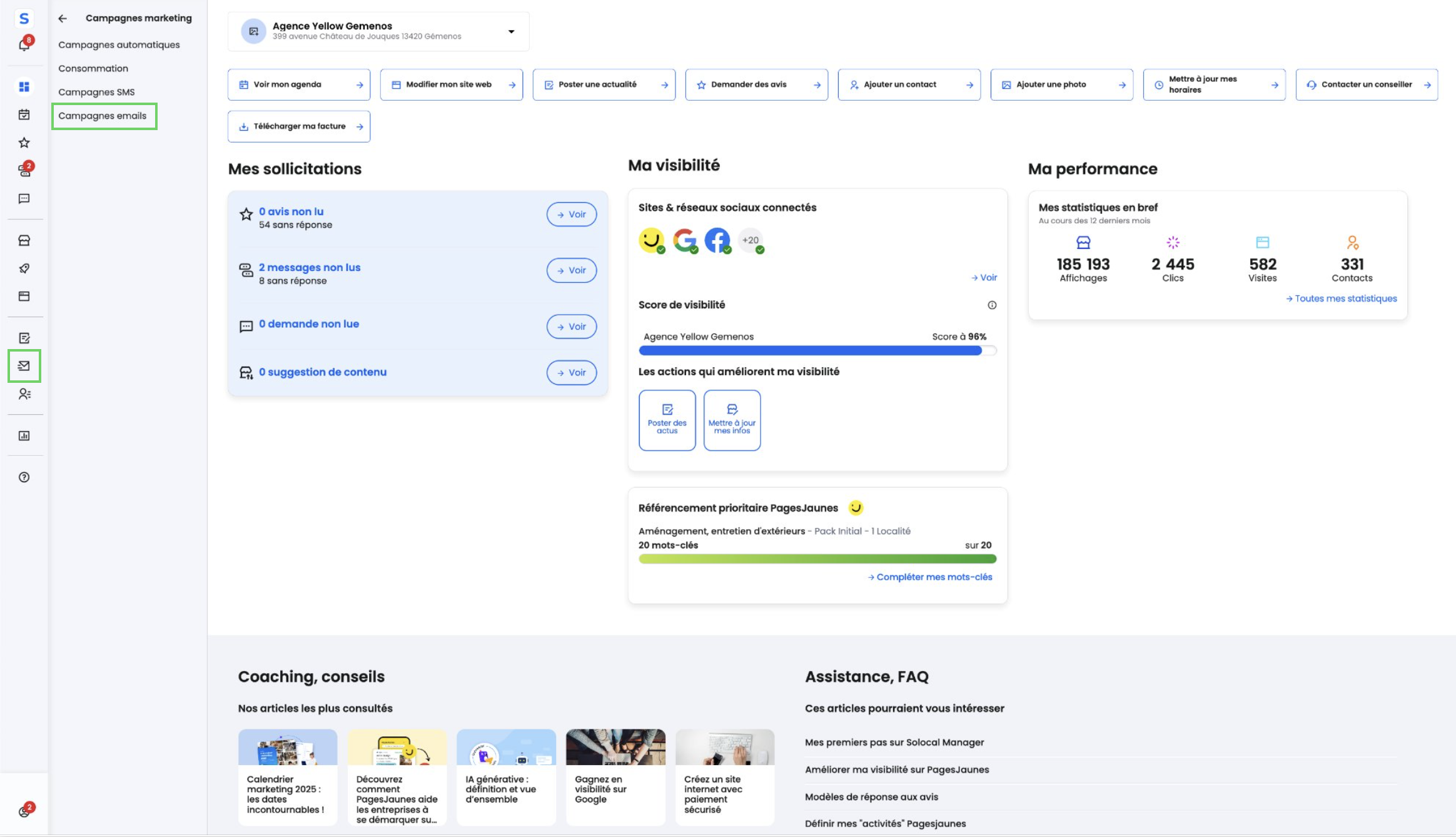
Task: Click the score de visibilité info icon
Action: 992,305
